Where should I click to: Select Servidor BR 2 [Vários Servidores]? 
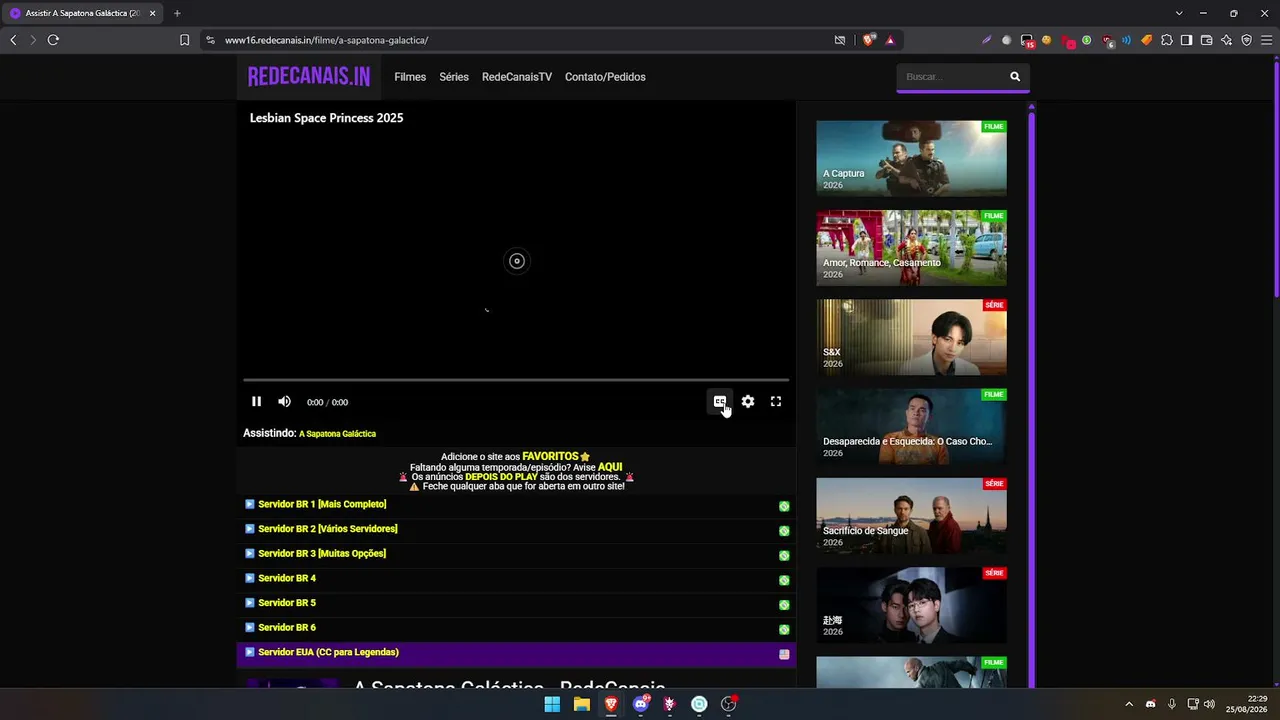click(516, 529)
